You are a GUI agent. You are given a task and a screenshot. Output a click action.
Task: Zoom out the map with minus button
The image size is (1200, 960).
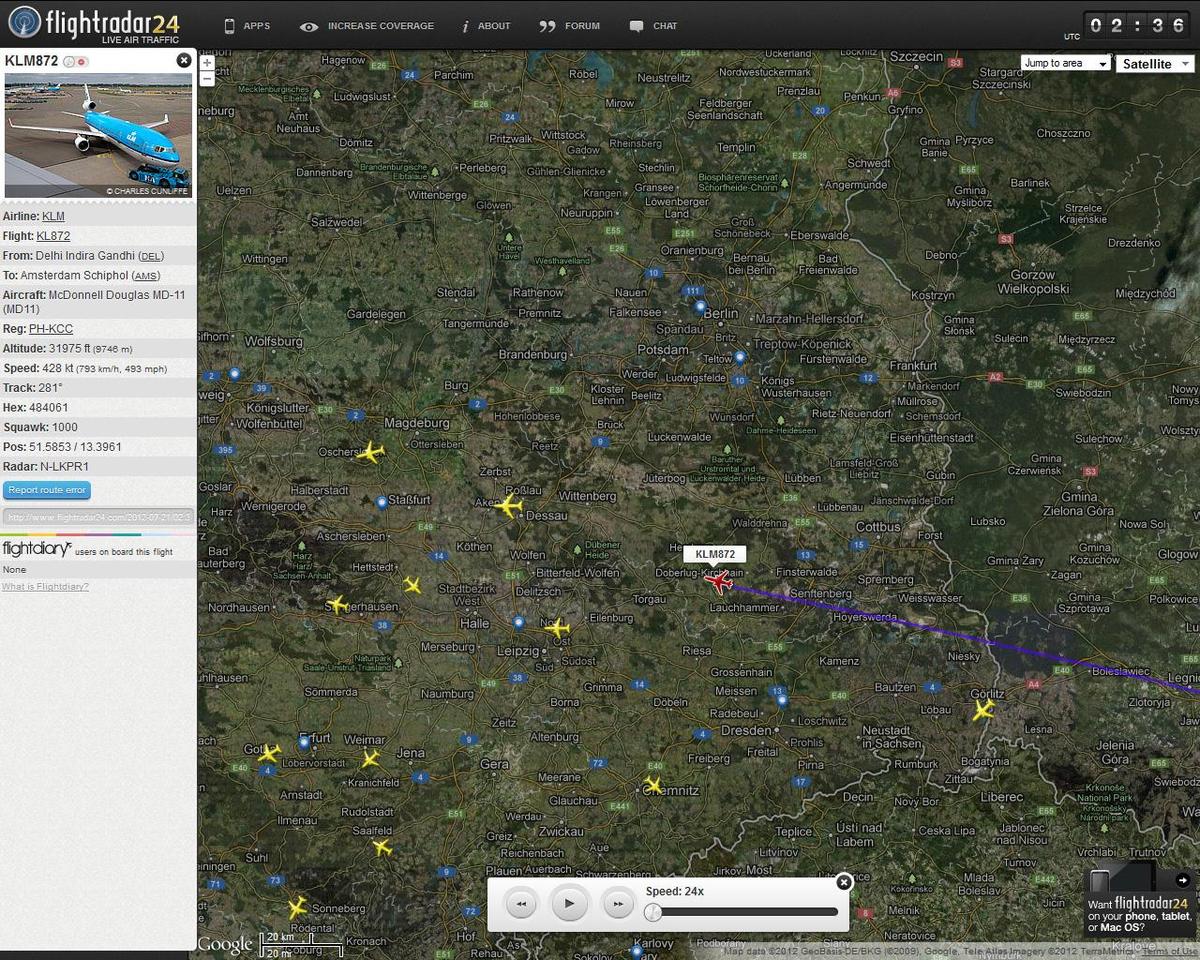(x=207, y=78)
